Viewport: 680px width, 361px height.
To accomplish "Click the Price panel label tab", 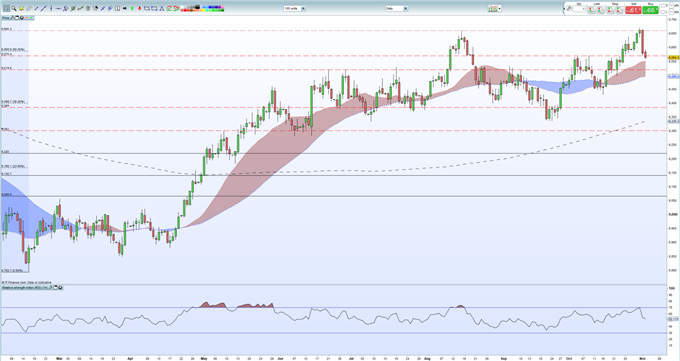I will [6, 18].
